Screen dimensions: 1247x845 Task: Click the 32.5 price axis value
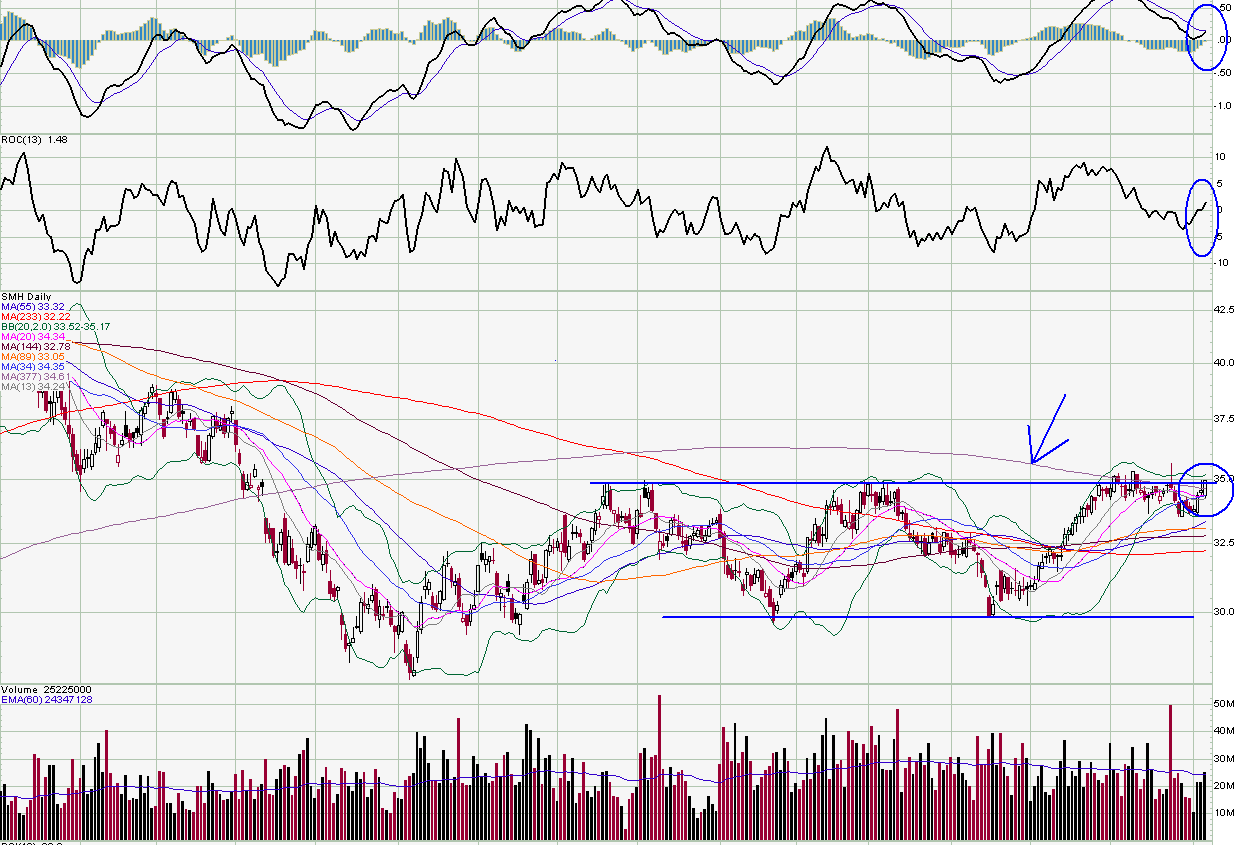click(1223, 542)
